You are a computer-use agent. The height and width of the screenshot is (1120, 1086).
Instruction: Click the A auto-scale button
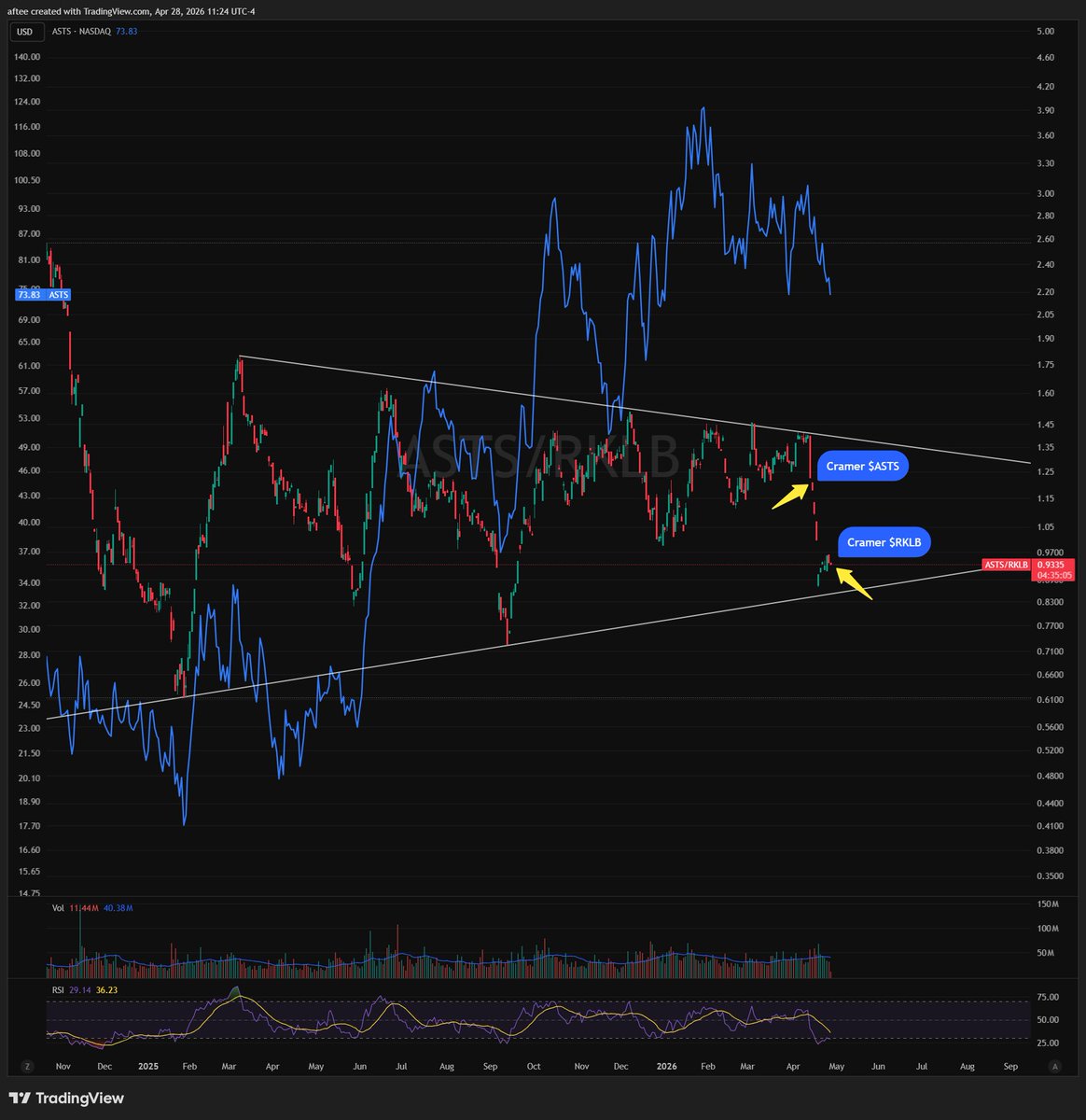point(1054,1066)
